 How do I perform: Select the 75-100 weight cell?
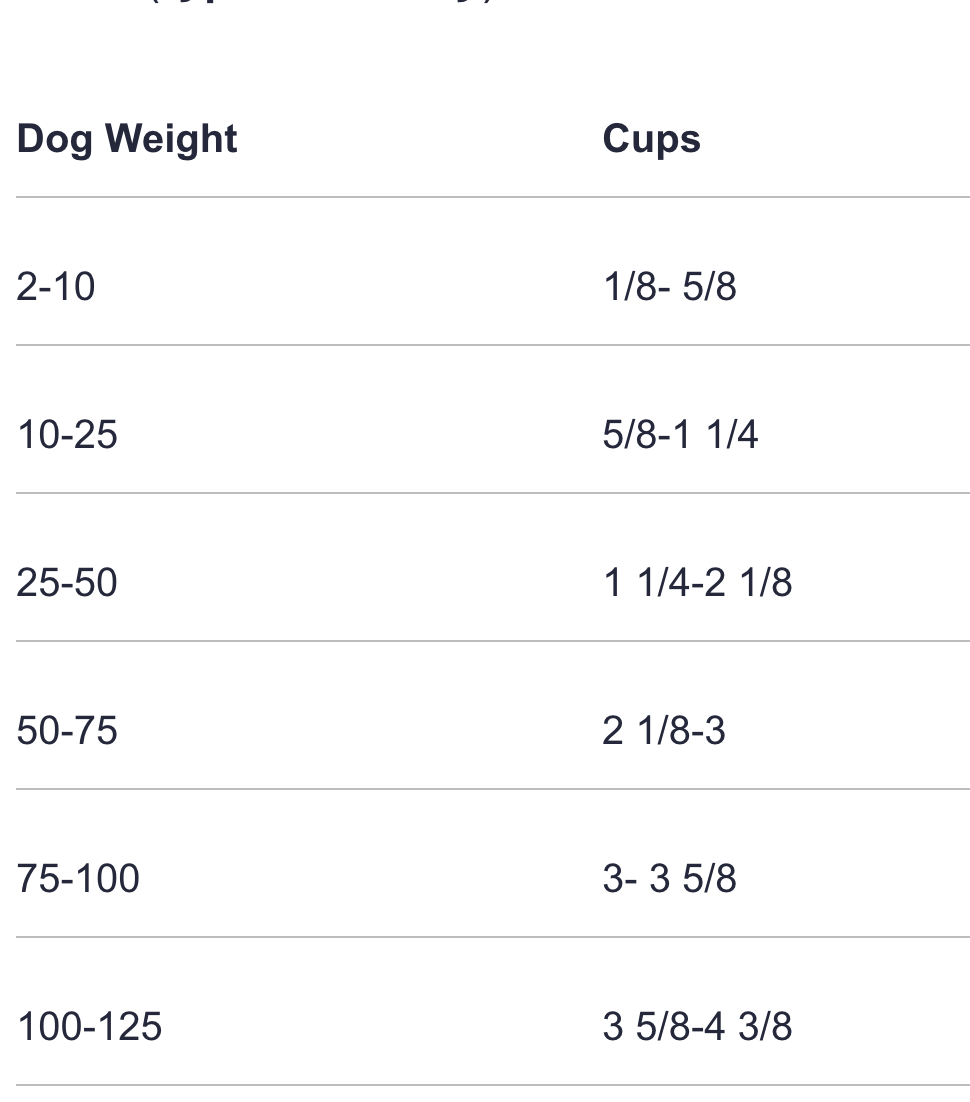click(78, 879)
